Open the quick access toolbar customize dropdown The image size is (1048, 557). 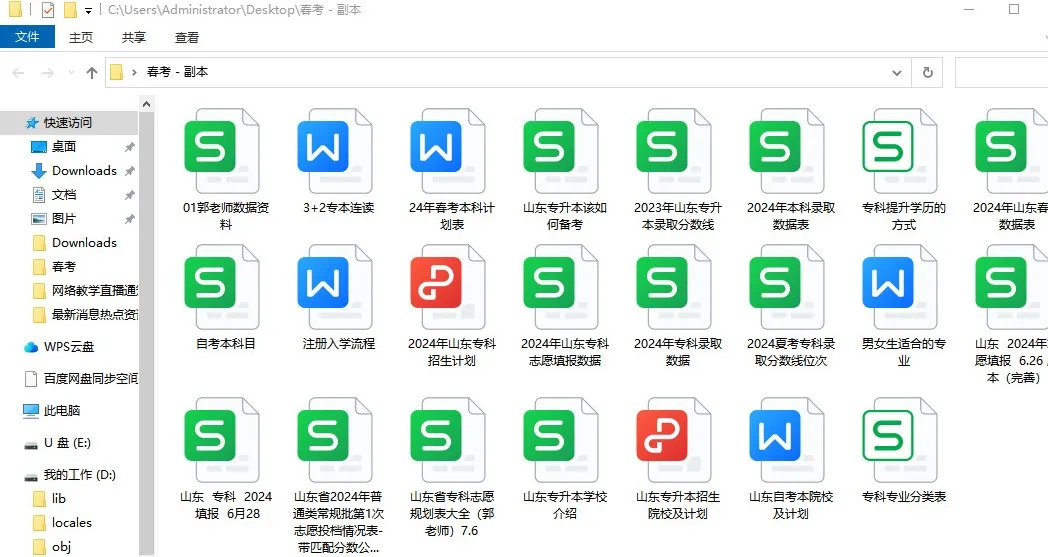88,11
